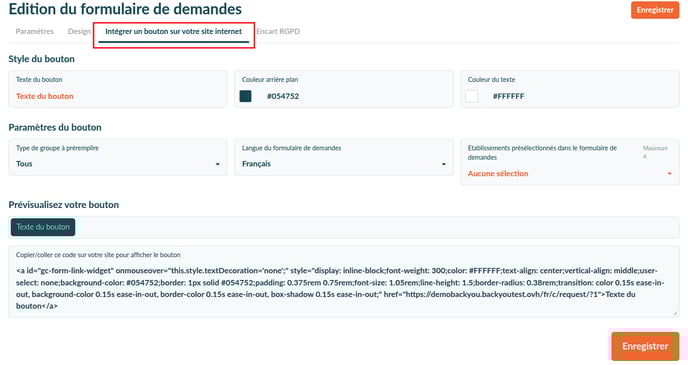The image size is (688, 365).
Task: Switch to the Design tab
Action: click(79, 32)
